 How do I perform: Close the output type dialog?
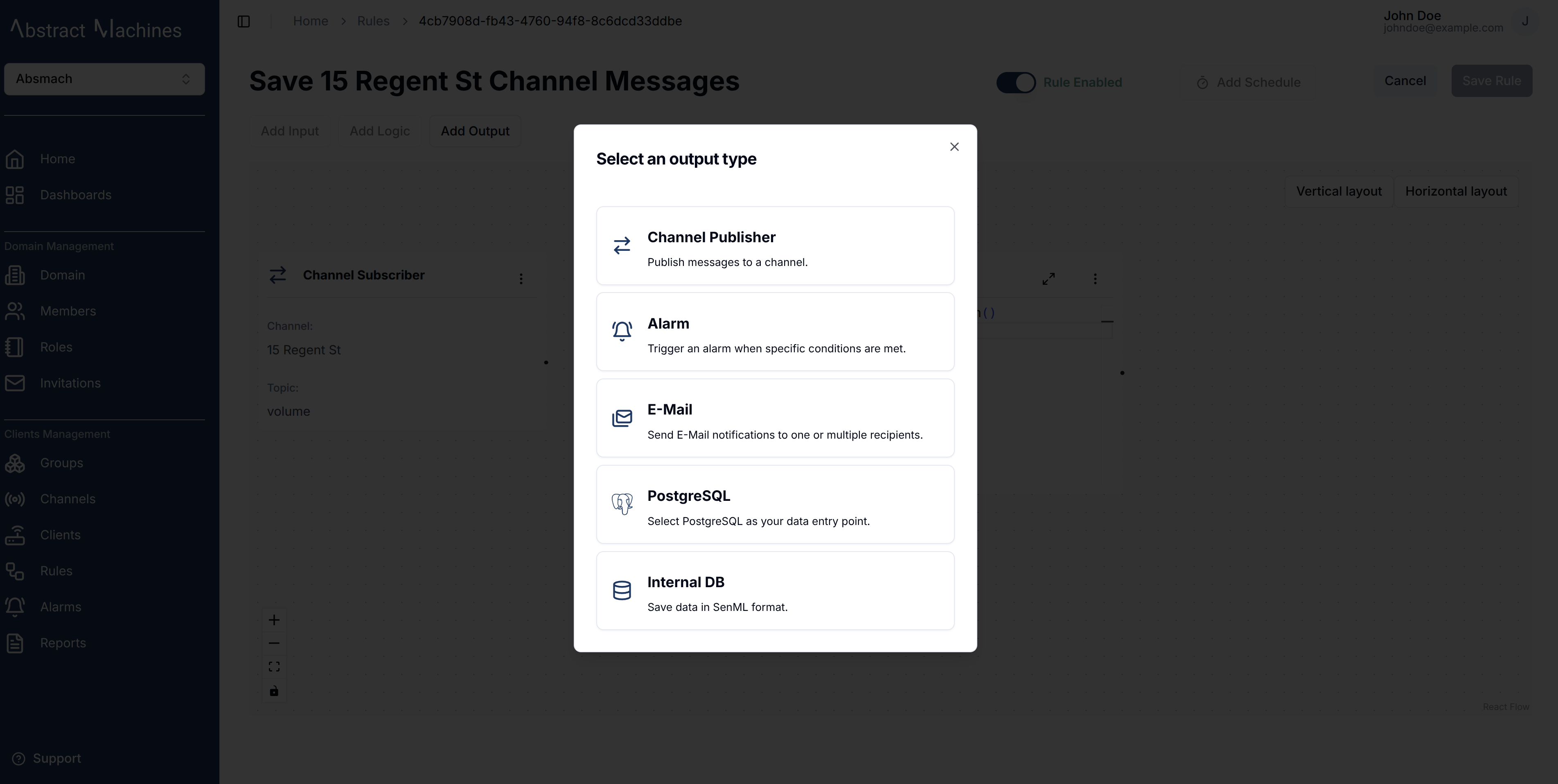(x=954, y=147)
